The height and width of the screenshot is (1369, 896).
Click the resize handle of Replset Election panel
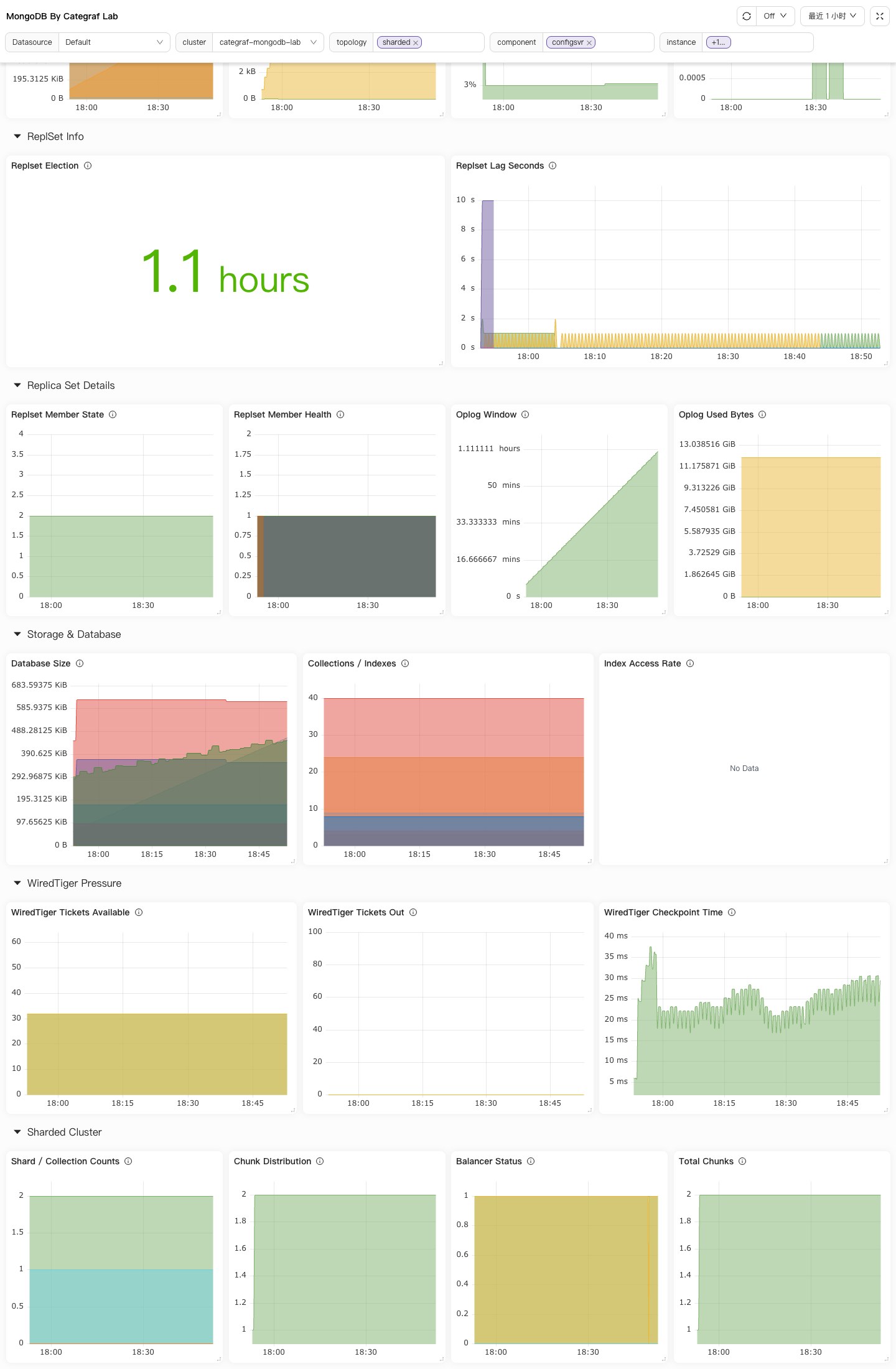tap(441, 363)
